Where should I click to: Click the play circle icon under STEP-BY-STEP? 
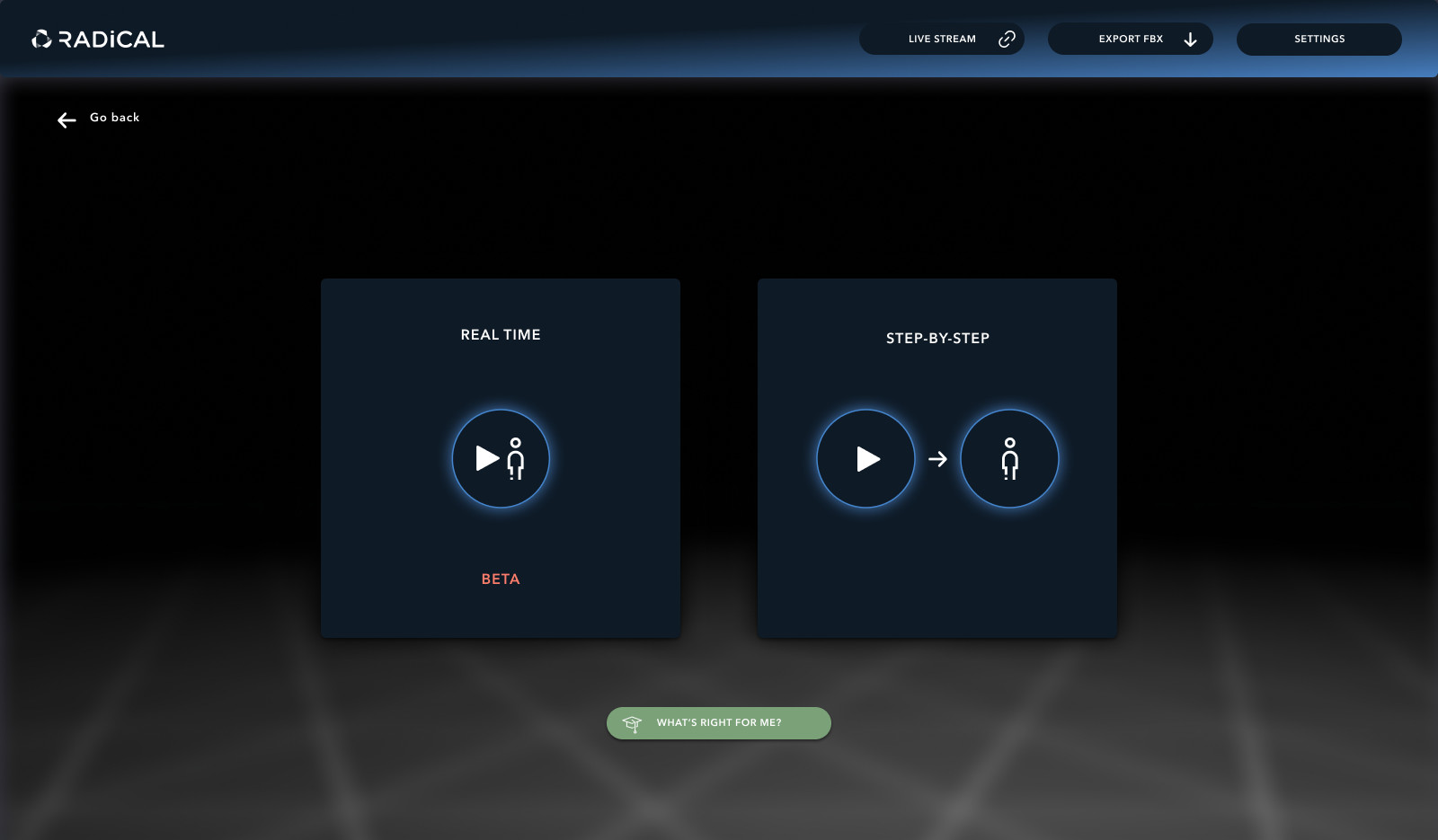pos(865,458)
